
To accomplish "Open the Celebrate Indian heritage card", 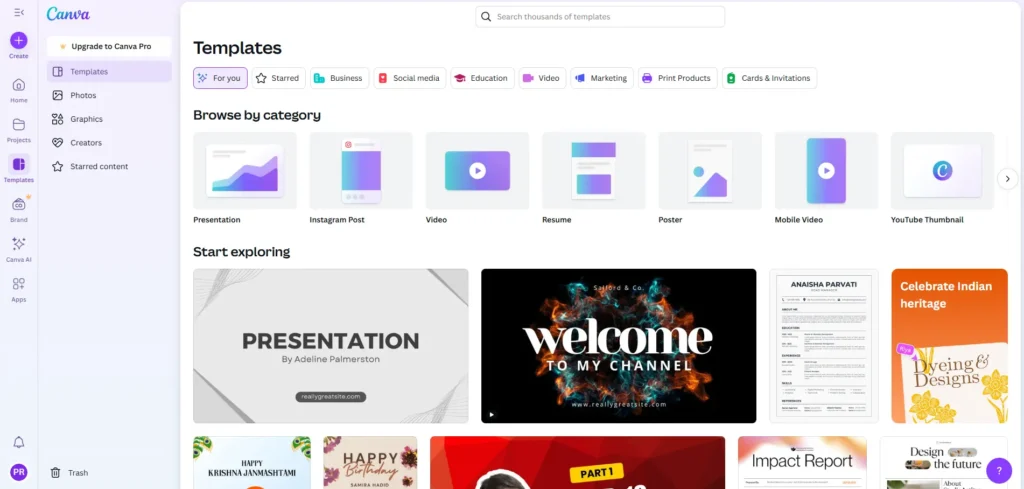I will click(950, 346).
